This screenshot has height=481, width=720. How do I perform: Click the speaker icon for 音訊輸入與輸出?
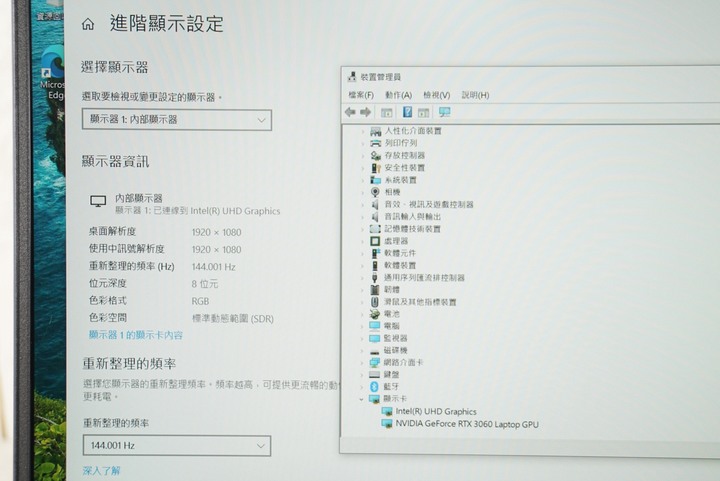pos(375,217)
